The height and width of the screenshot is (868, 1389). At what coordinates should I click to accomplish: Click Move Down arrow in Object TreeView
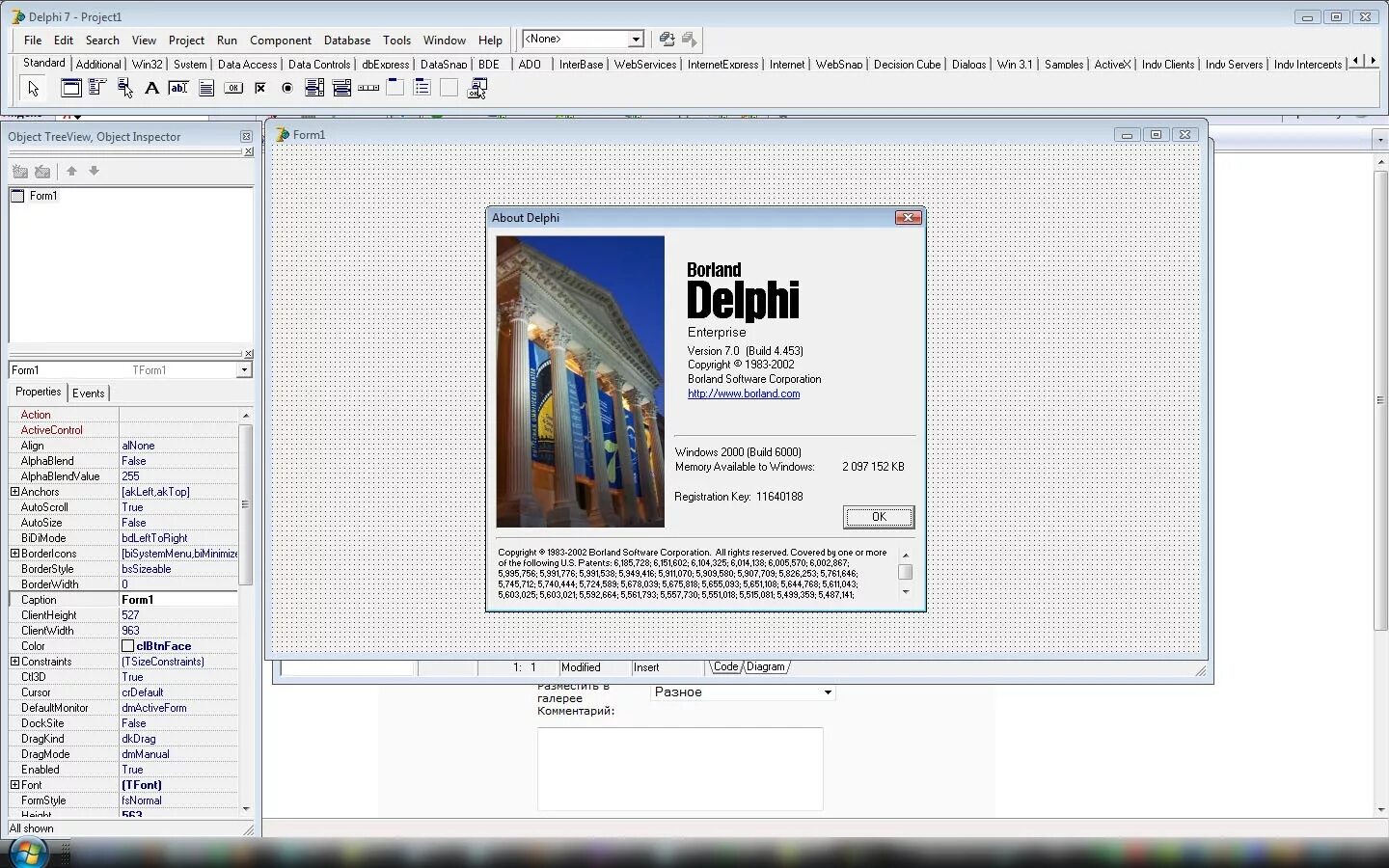[94, 171]
